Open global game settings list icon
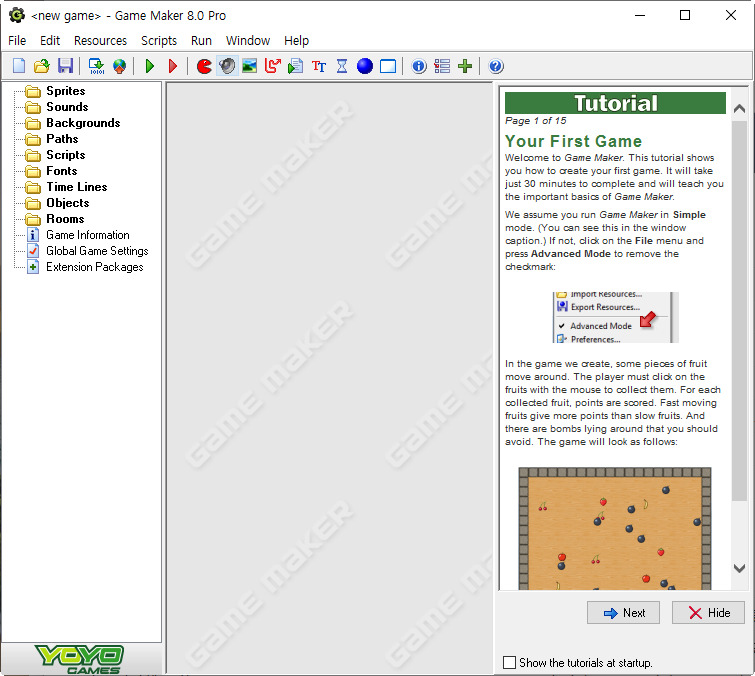This screenshot has height=676, width=755. 442,66
